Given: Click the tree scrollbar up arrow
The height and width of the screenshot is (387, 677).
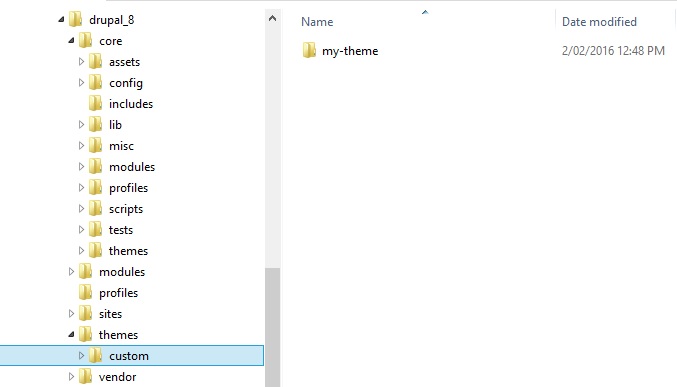Looking at the screenshot, I should coord(272,18).
